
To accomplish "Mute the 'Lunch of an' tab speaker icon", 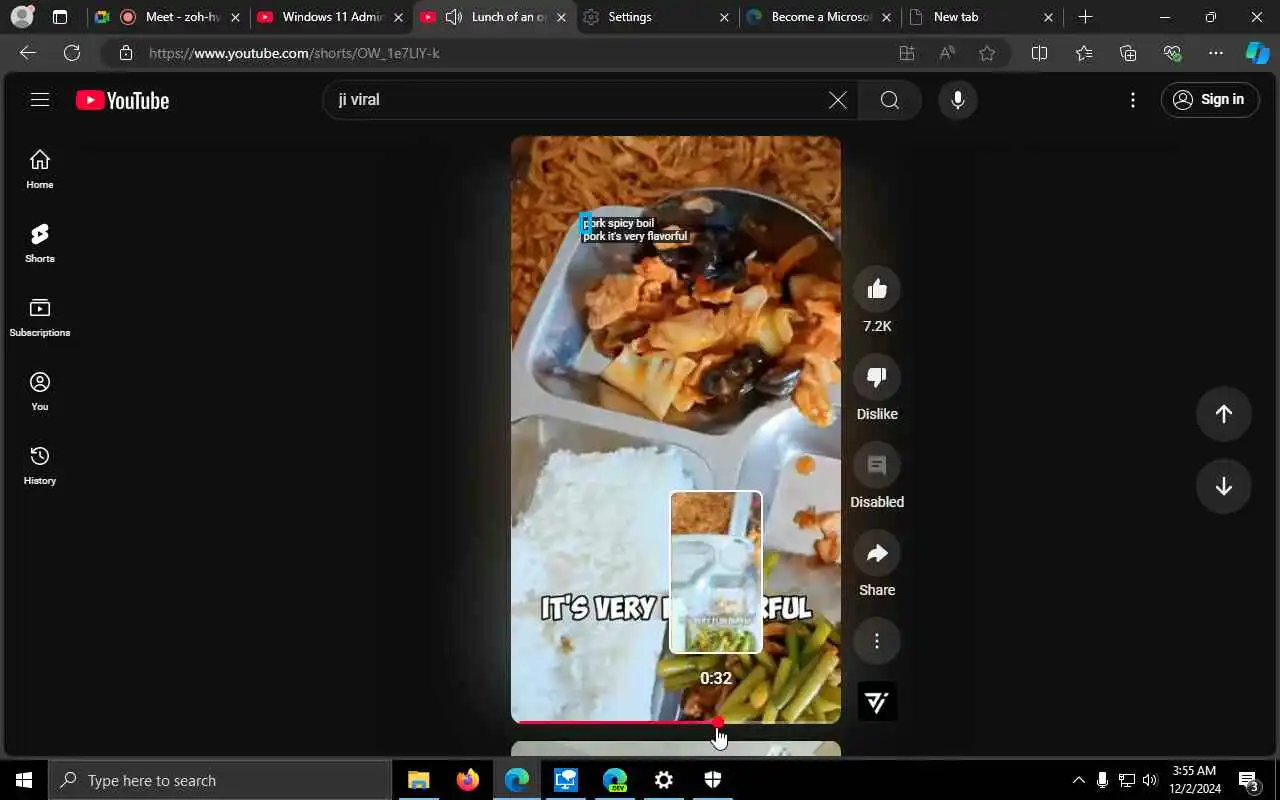I will (x=453, y=17).
